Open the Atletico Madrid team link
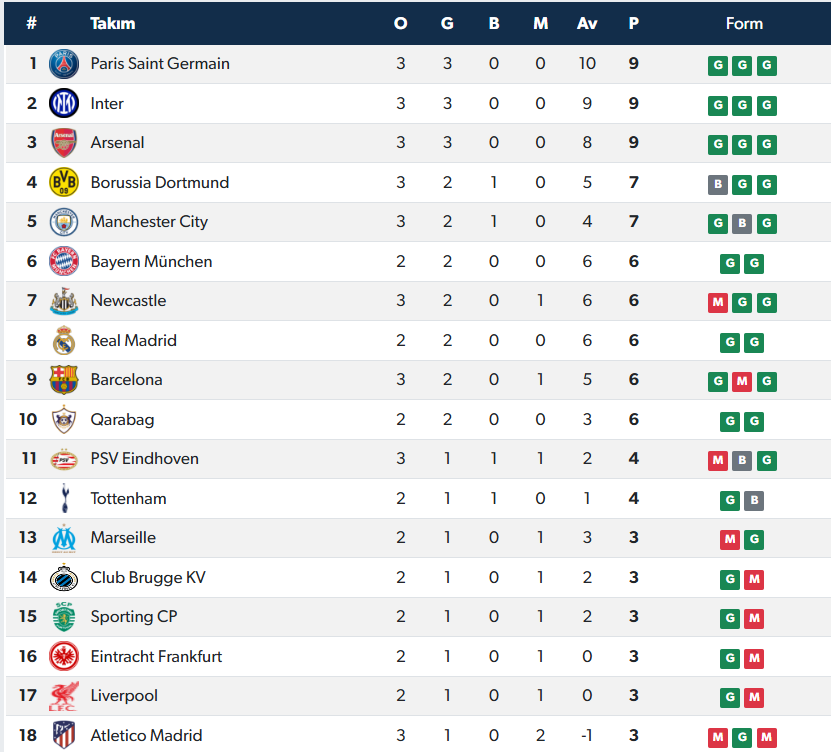 pyautogui.click(x=146, y=736)
